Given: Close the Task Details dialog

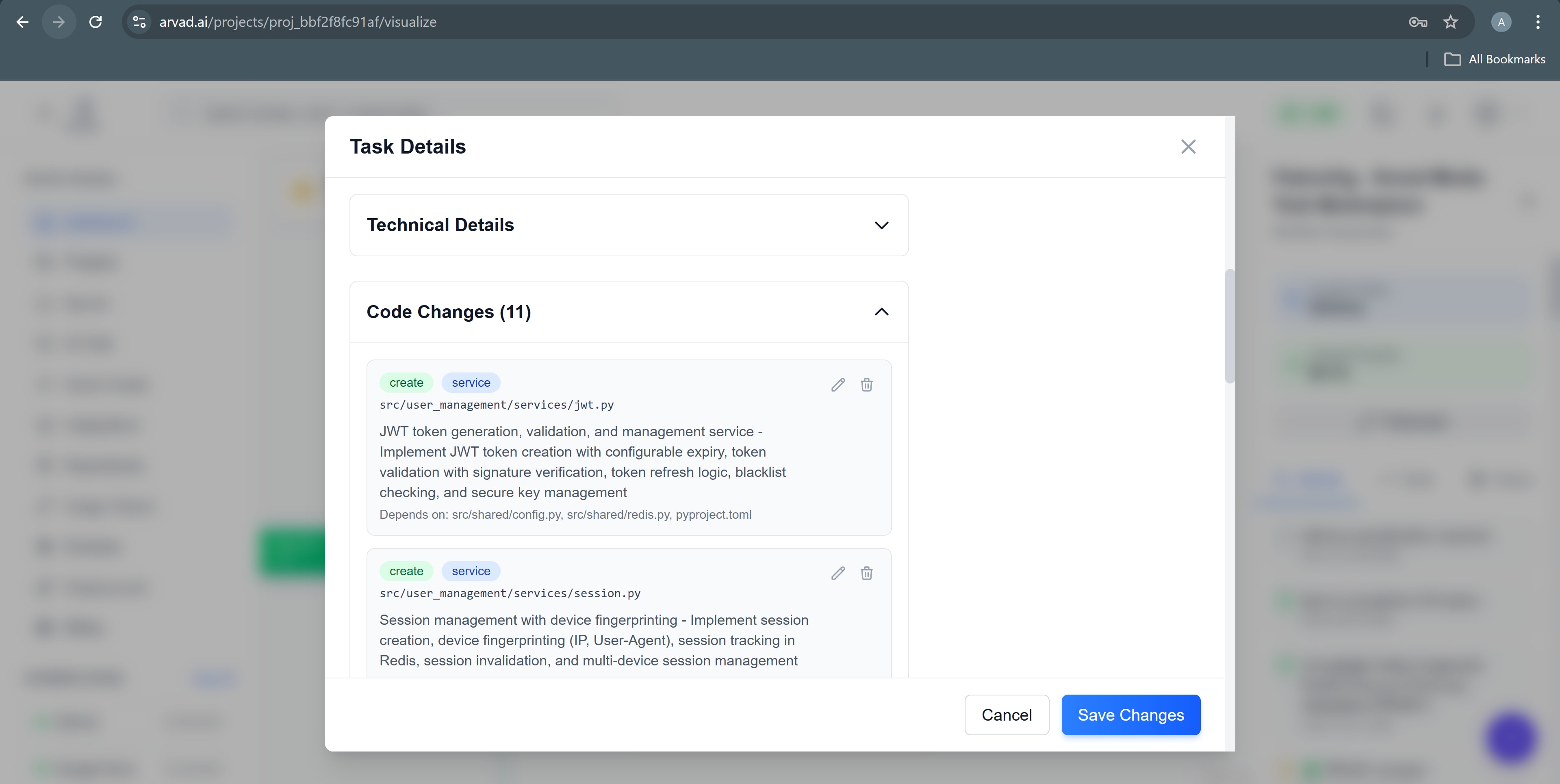Looking at the screenshot, I should tap(1187, 147).
